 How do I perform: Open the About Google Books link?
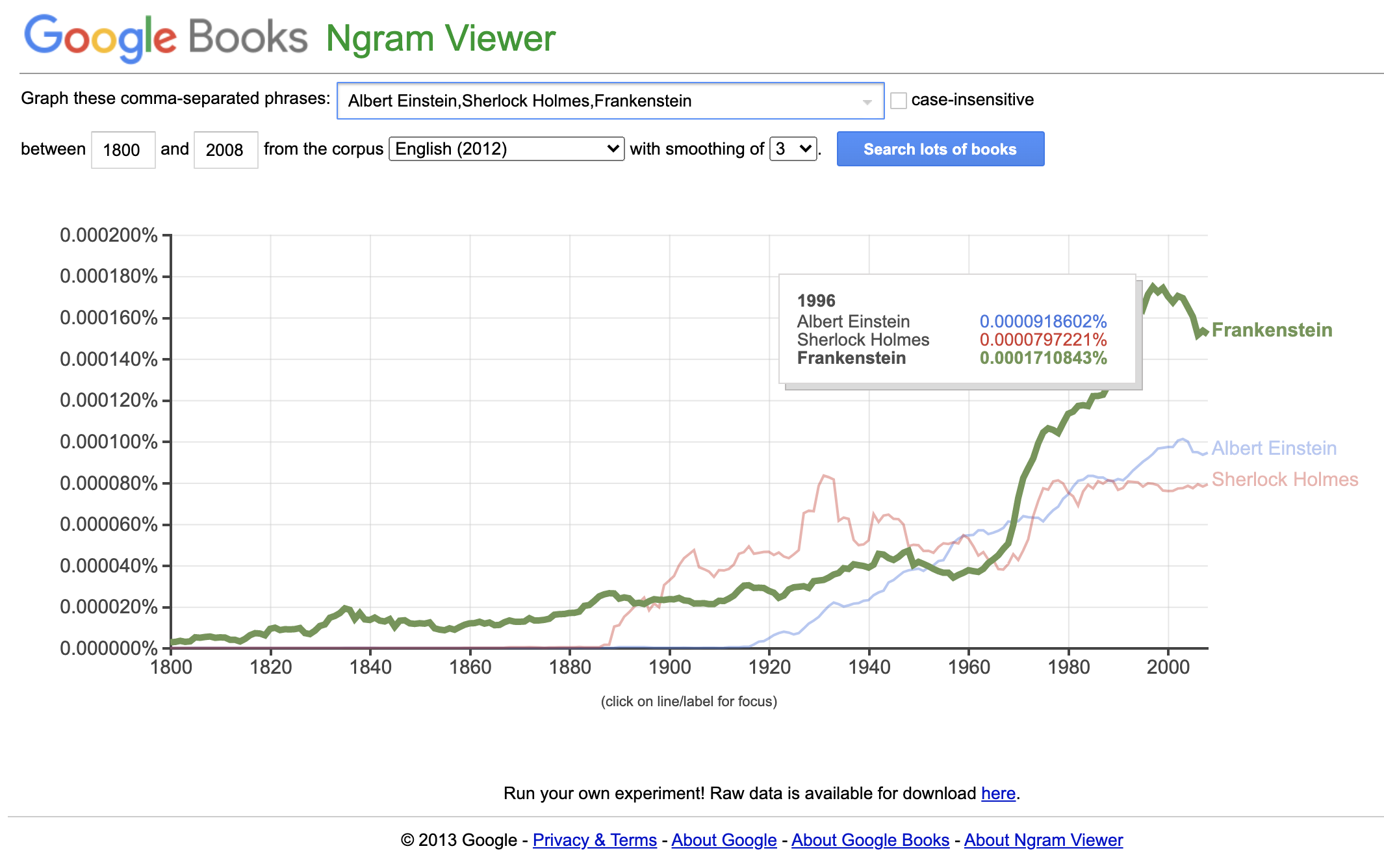coord(870,840)
